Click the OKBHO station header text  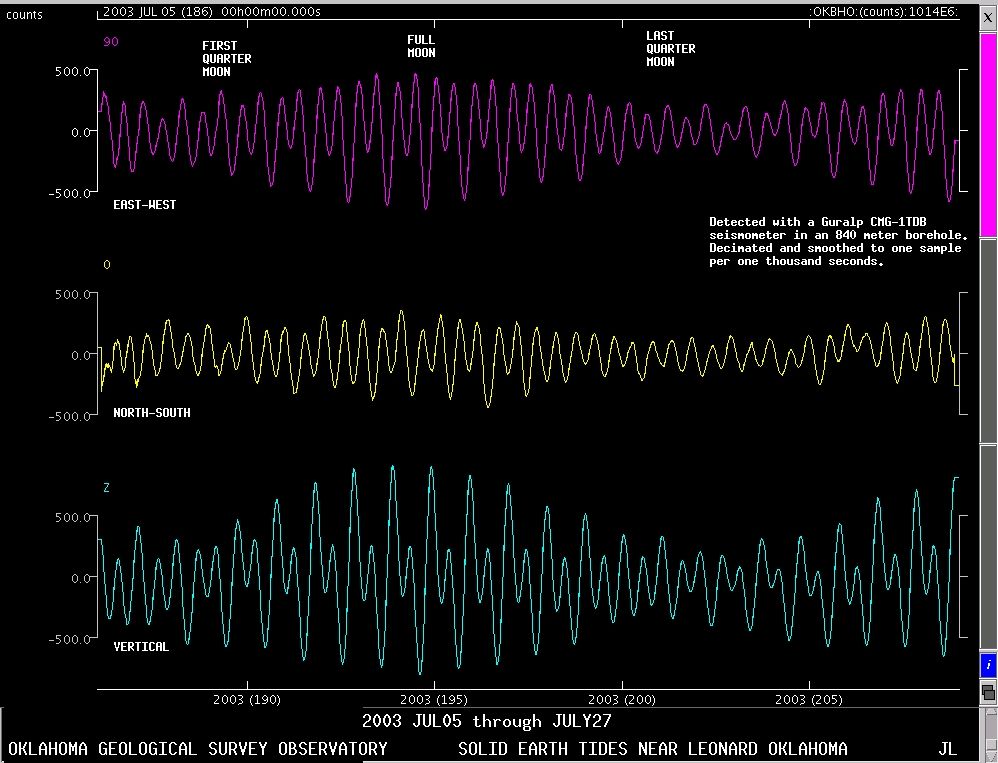point(883,13)
